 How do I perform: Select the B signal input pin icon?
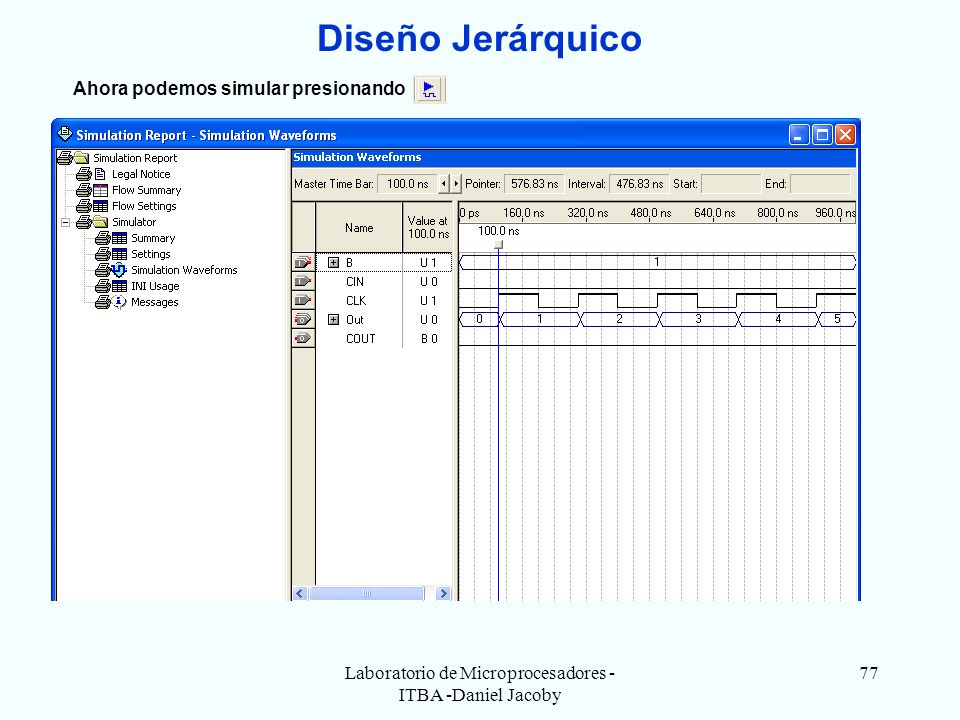[x=303, y=263]
